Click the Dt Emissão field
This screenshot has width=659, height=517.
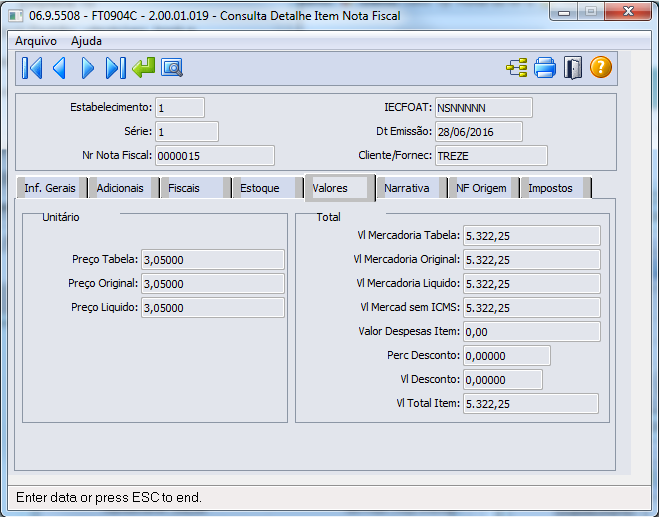click(479, 132)
